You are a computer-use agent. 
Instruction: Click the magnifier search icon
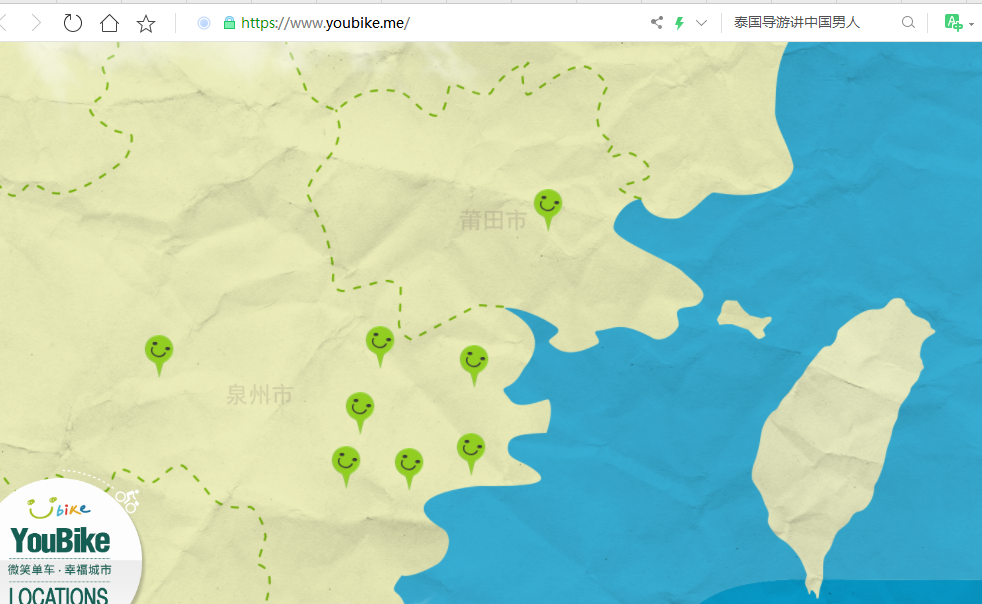click(x=908, y=23)
